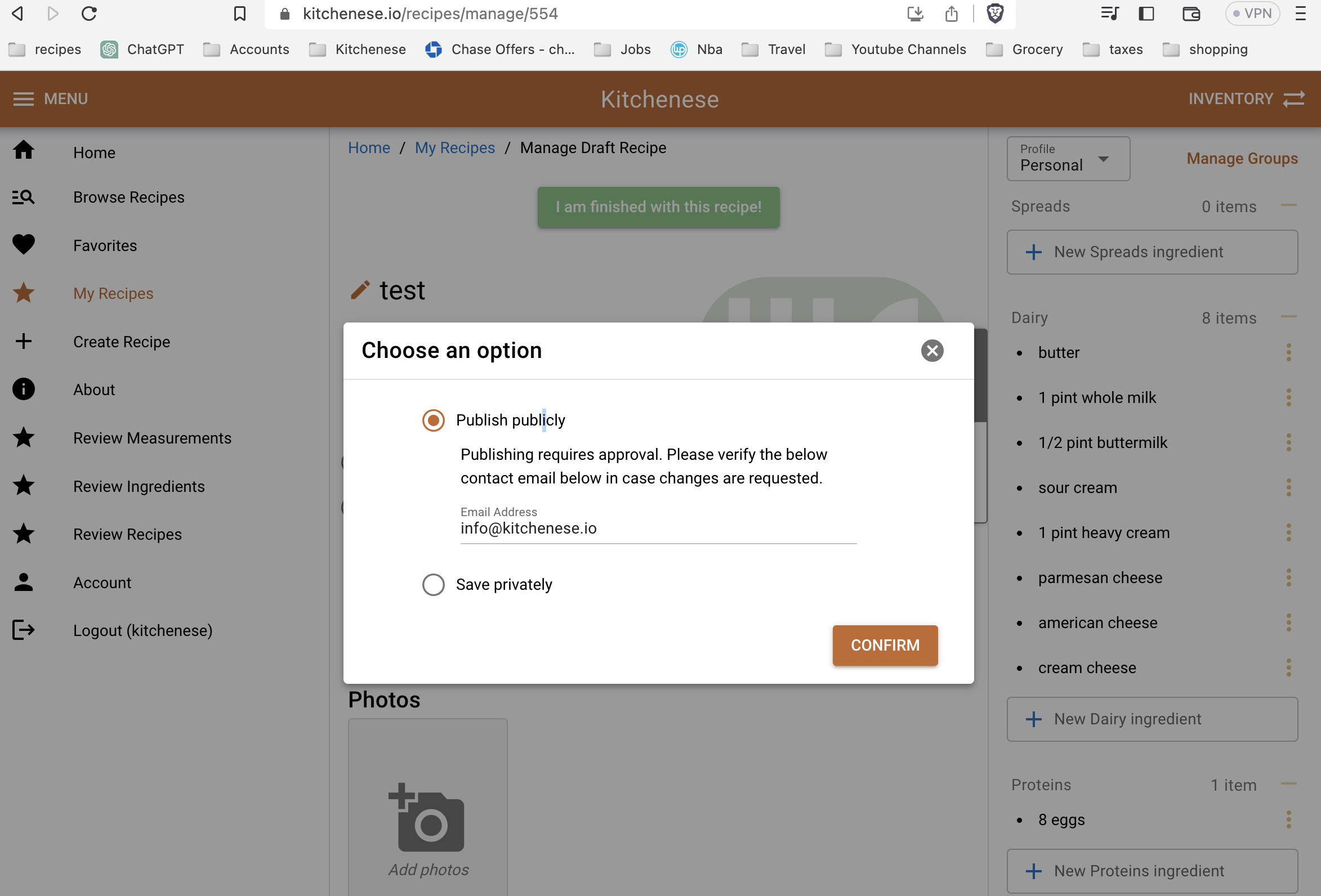1321x896 pixels.
Task: Collapse the Spreads section
Action: pos(1288,205)
